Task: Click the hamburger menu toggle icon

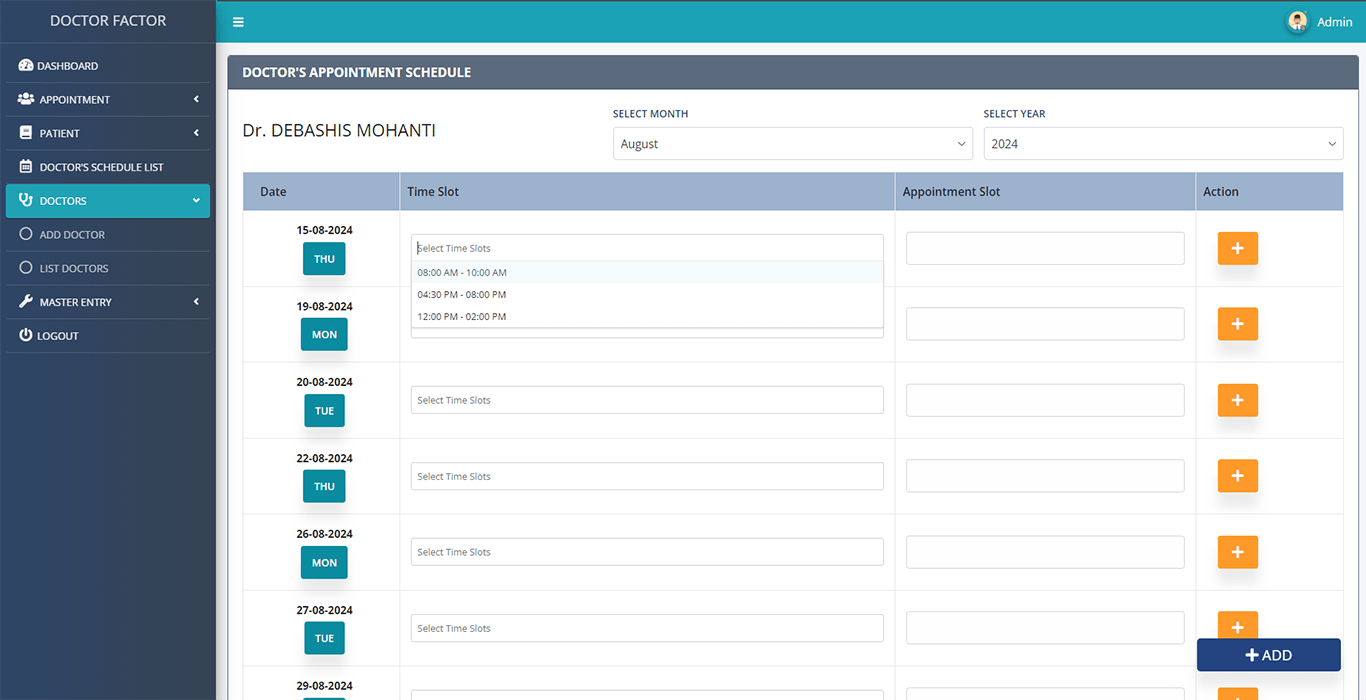Action: click(x=238, y=22)
